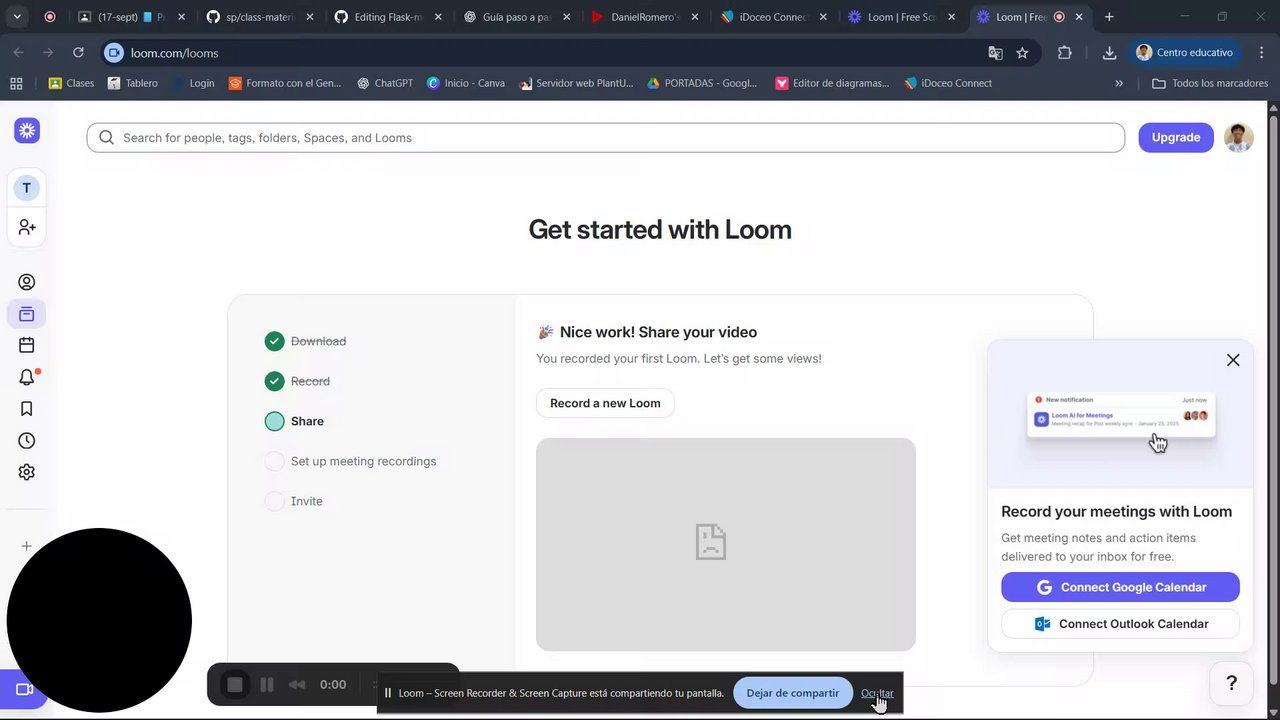The image size is (1280, 720).
Task: Open the browser apps grid icon
Action: tap(16, 83)
